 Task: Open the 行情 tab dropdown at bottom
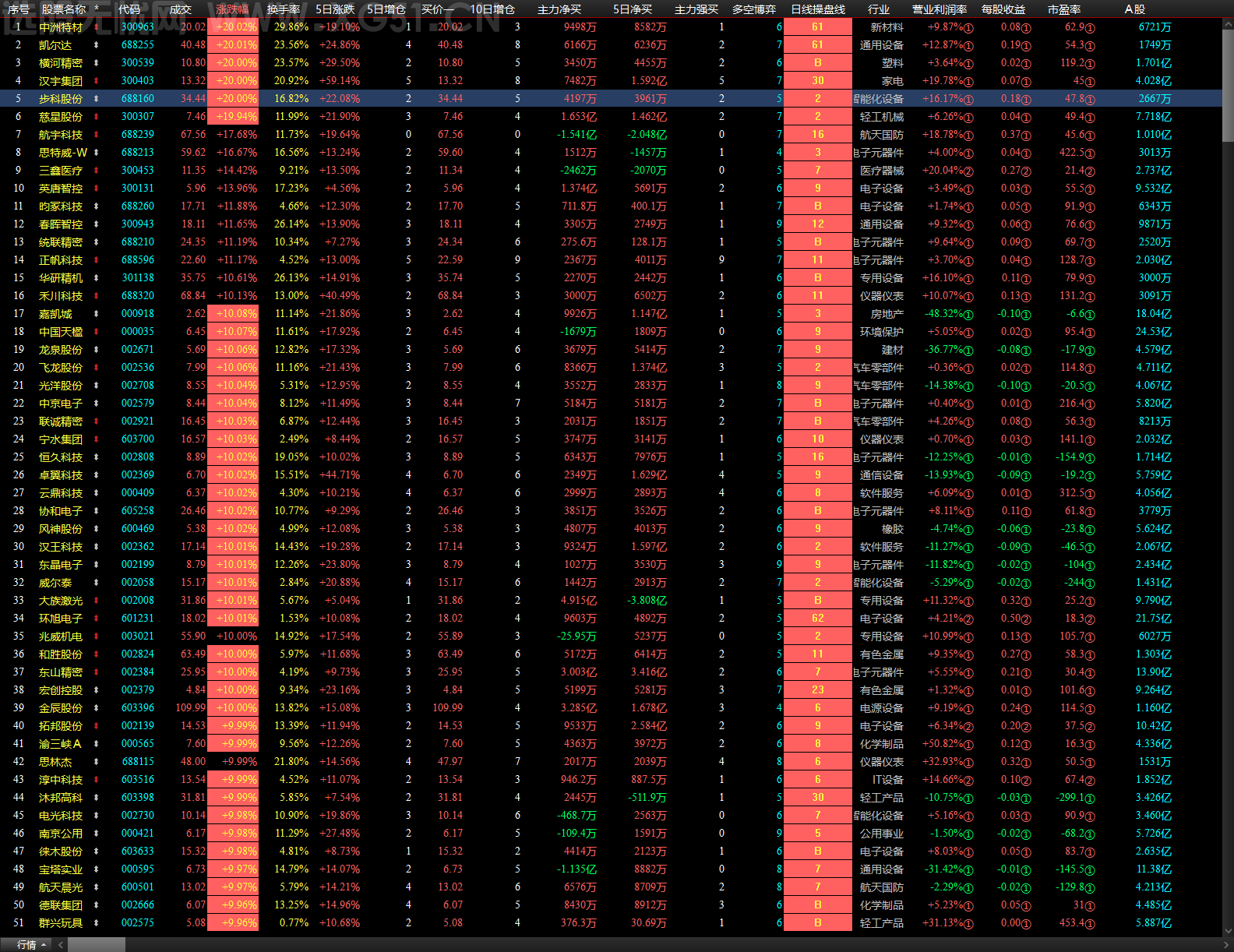(31, 945)
